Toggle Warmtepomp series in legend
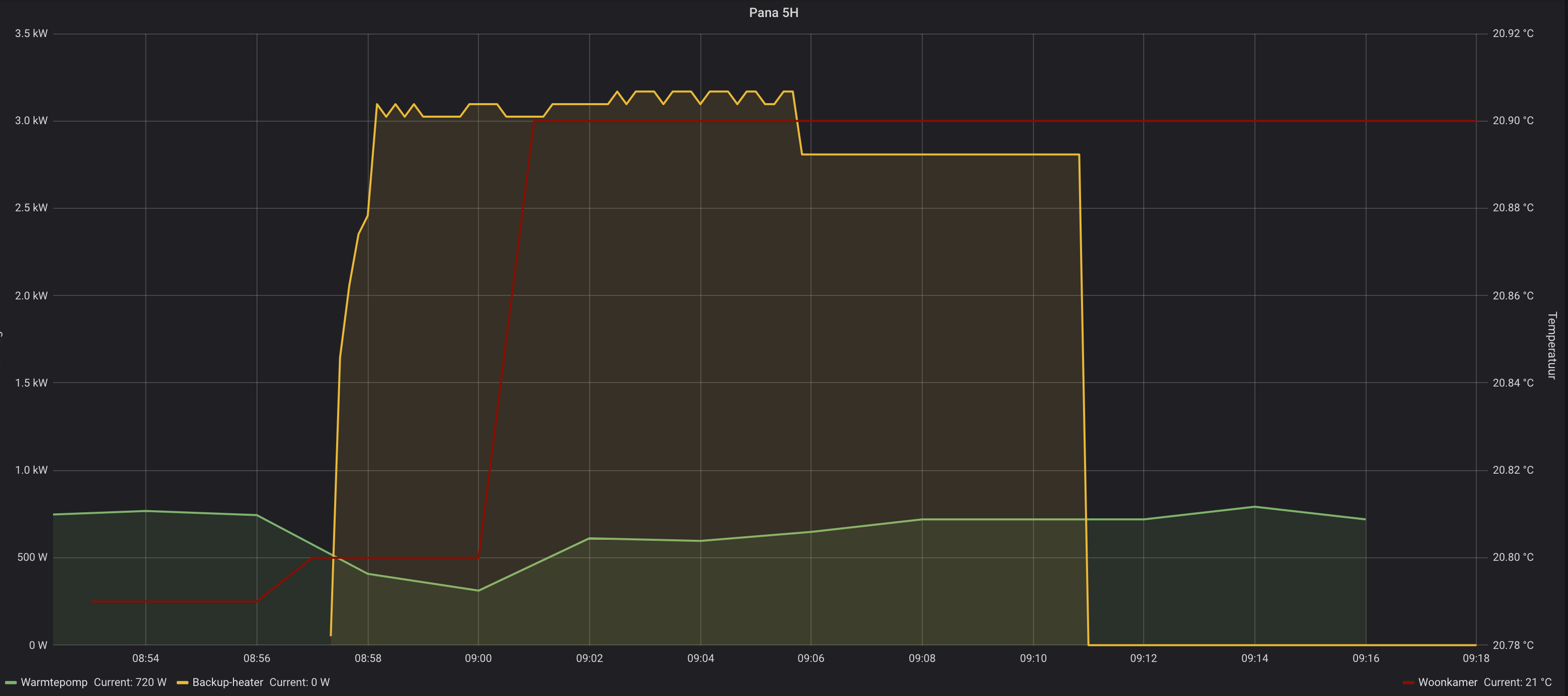Image resolution: width=1568 pixels, height=696 pixels. (x=54, y=682)
